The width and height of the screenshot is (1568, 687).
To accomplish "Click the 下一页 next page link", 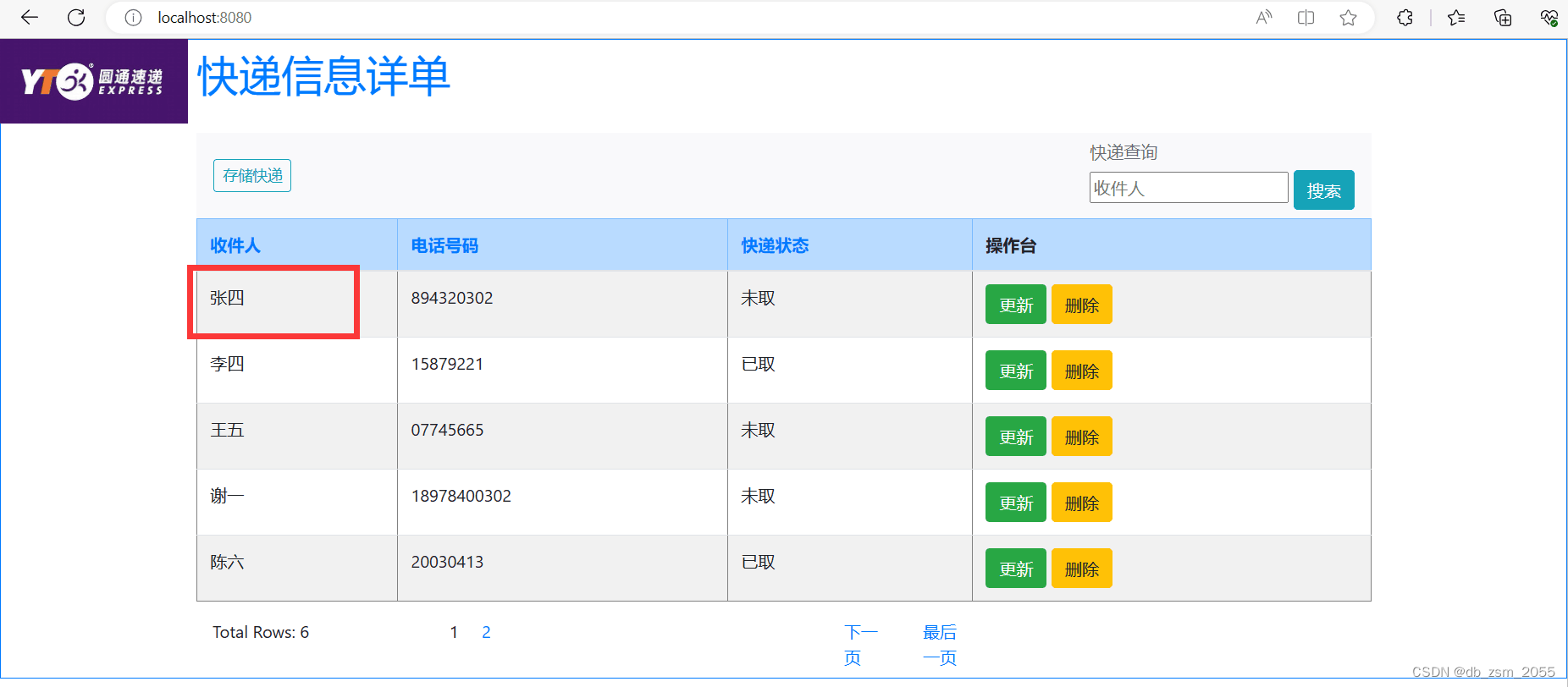I will pos(861,645).
